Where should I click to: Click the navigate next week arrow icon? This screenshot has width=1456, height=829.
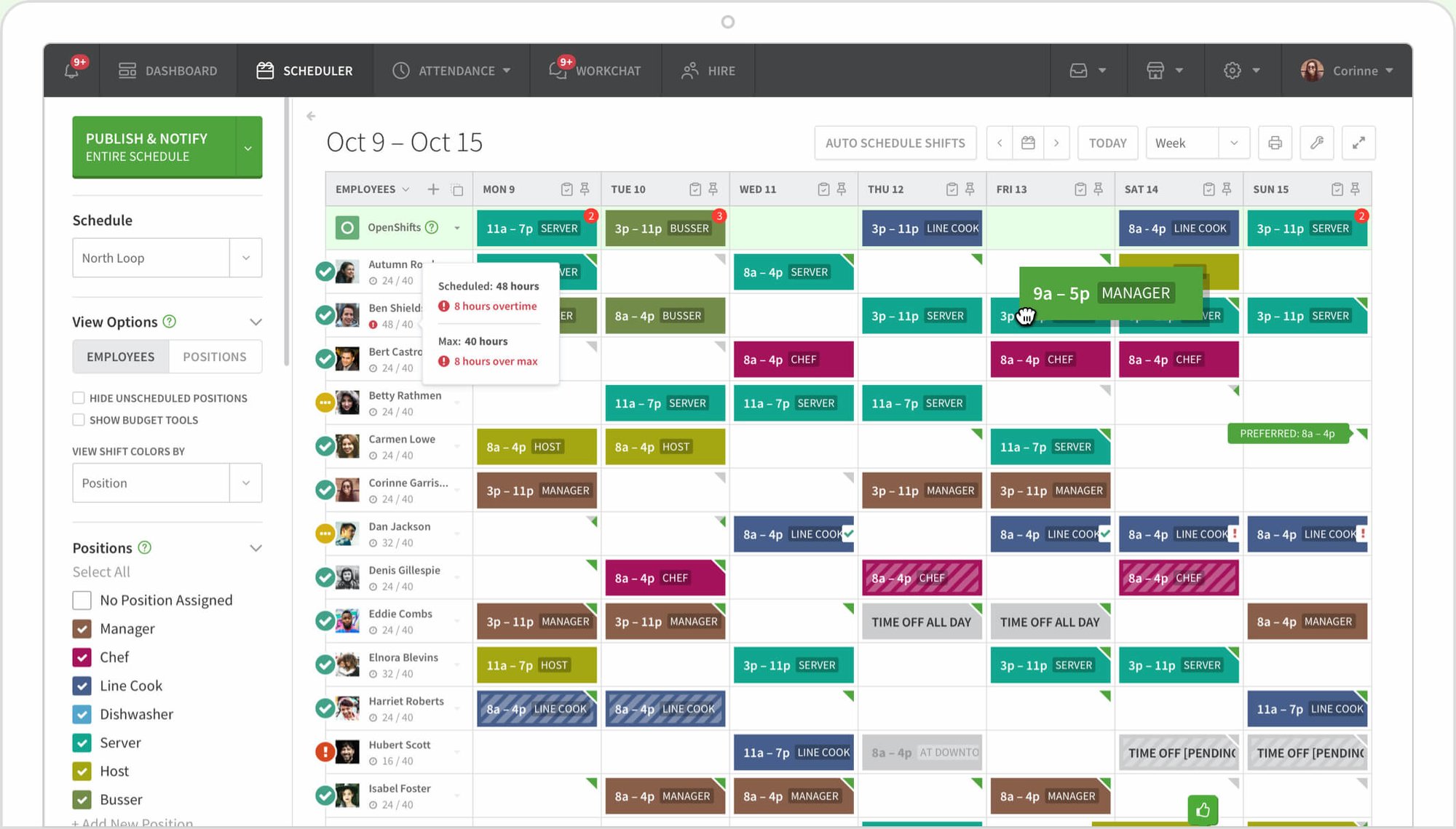pos(1056,142)
